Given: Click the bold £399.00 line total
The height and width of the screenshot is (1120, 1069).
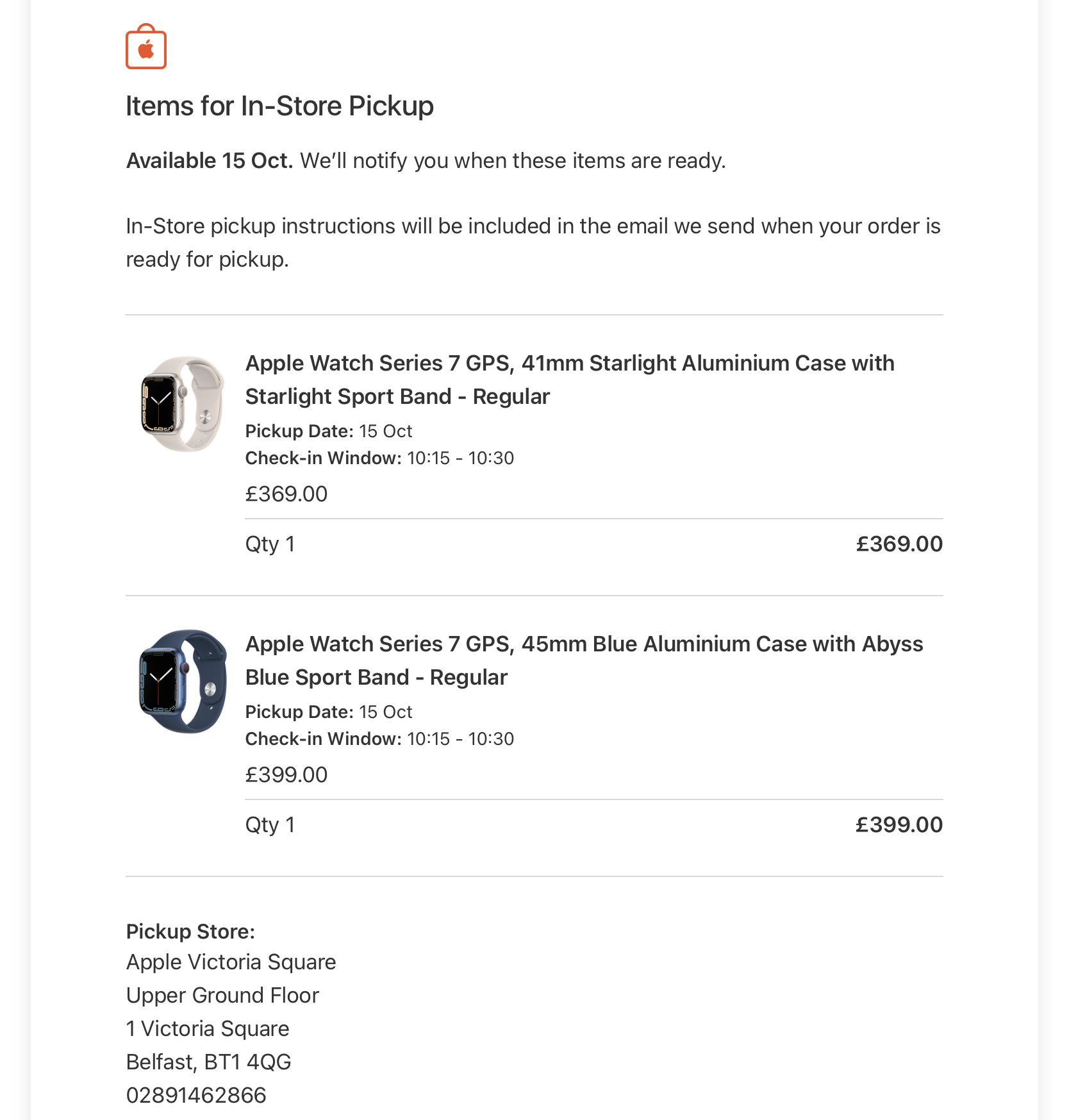Looking at the screenshot, I should pyautogui.click(x=899, y=824).
